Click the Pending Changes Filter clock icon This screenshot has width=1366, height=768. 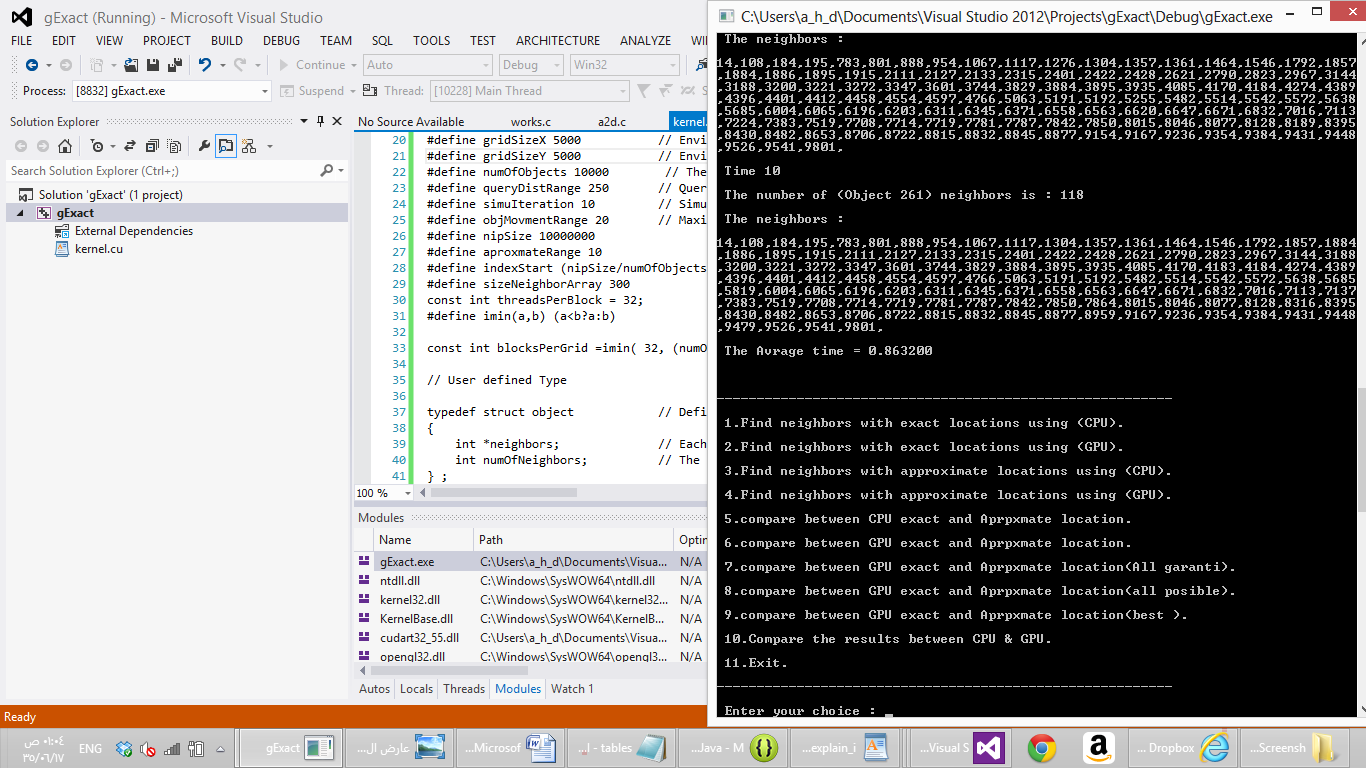click(96, 146)
